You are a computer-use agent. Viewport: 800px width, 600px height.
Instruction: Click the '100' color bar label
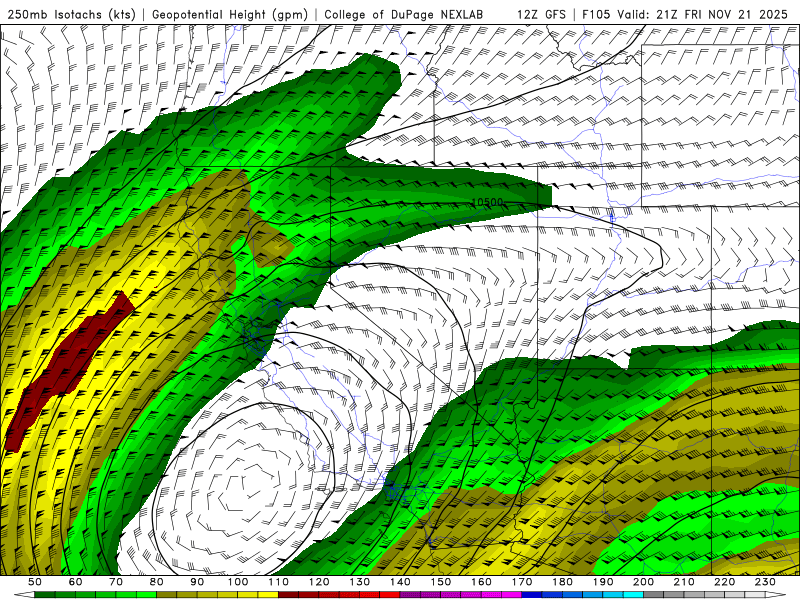coord(238,582)
